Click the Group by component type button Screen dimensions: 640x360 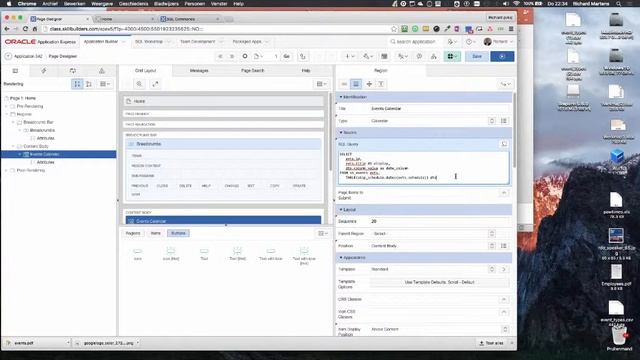tap(77, 84)
